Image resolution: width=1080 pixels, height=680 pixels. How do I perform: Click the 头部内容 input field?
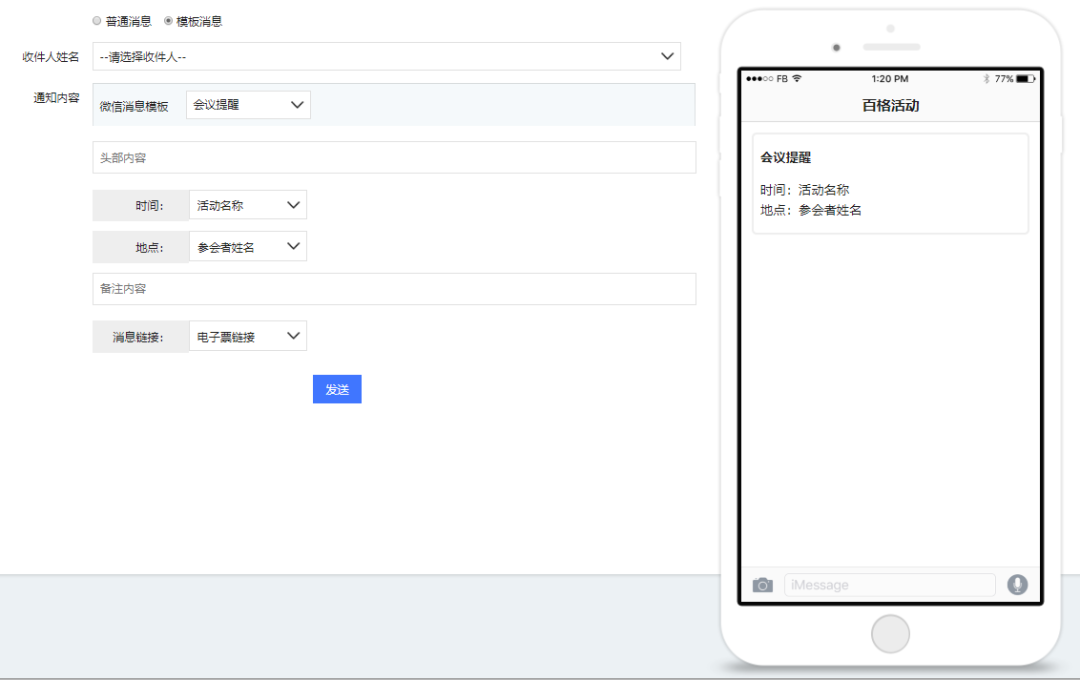(394, 158)
